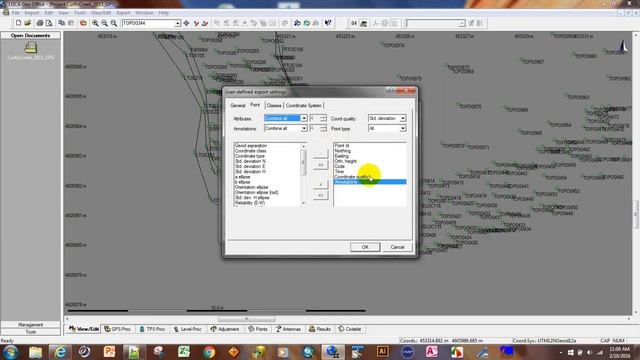This screenshot has height=360, width=640.
Task: Open the Help menu
Action: tap(164, 13)
